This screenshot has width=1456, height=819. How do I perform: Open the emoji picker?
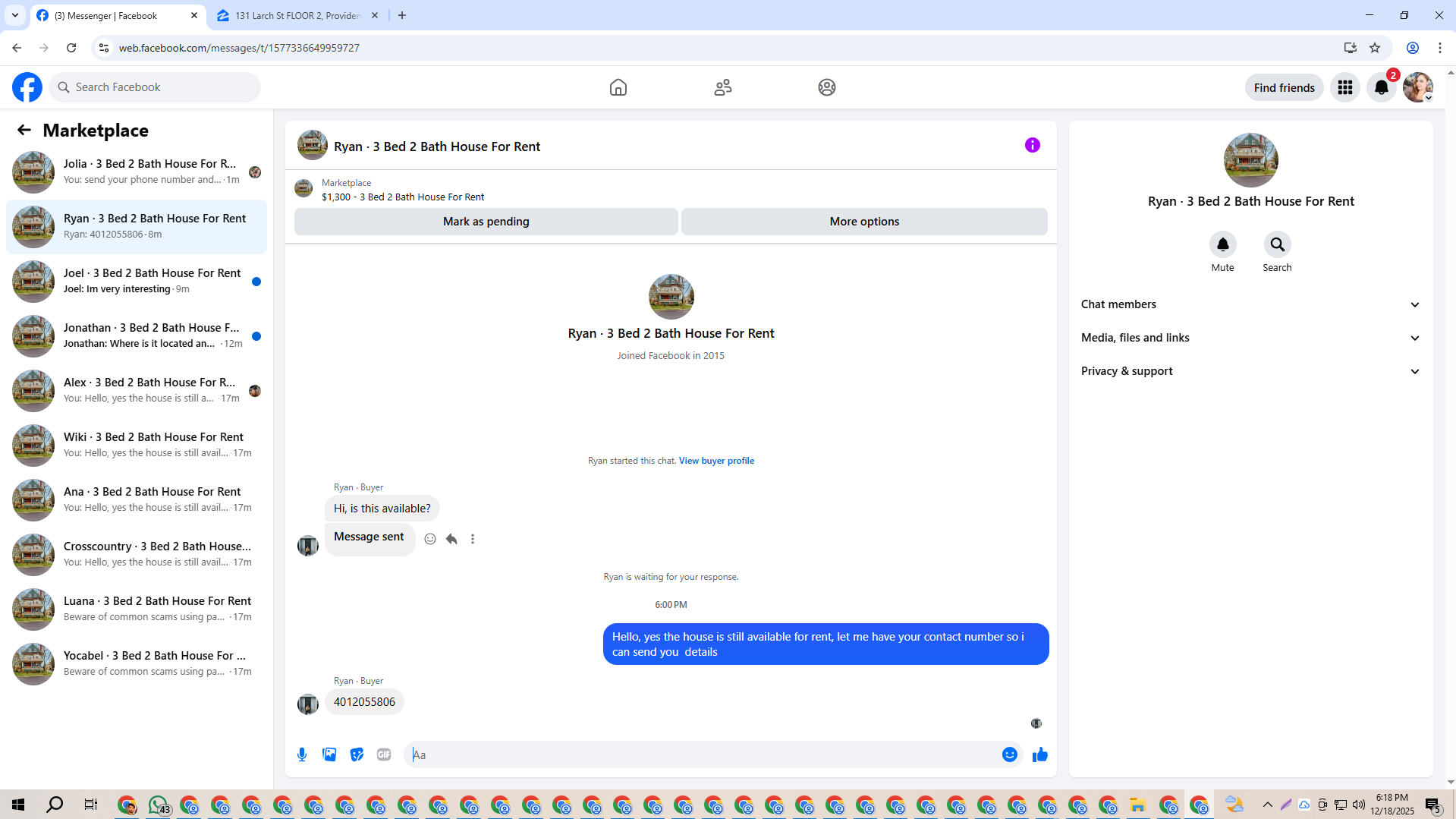(1010, 754)
